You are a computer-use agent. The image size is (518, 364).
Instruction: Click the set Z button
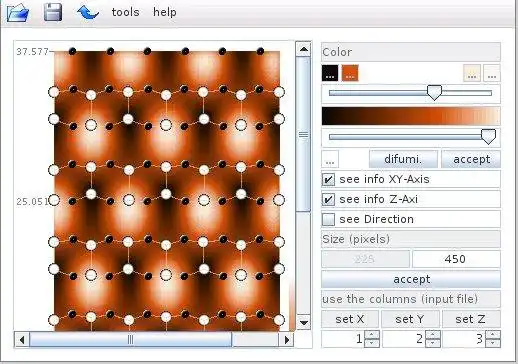[471, 319]
